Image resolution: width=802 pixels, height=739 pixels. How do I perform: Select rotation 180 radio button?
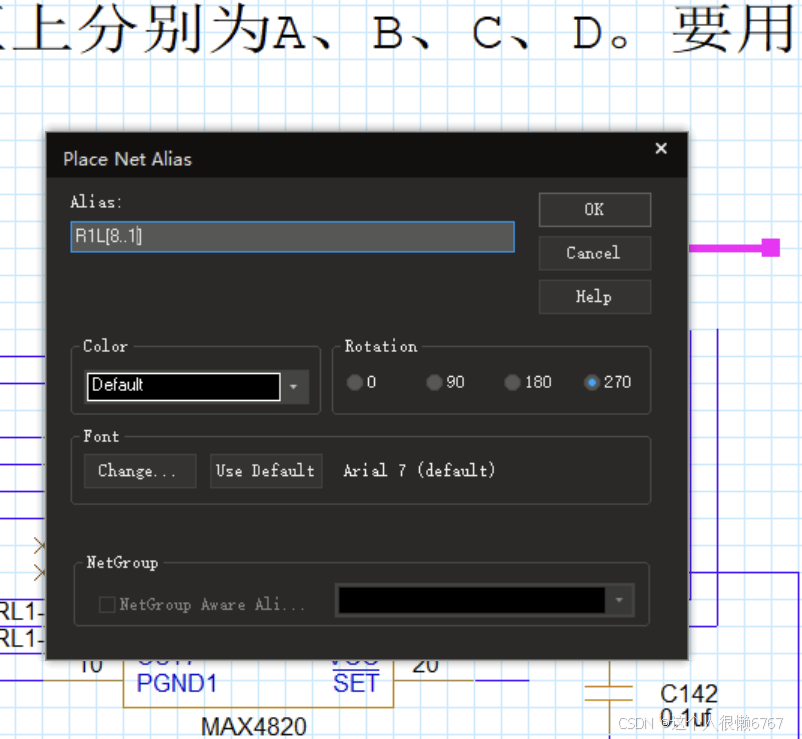[x=512, y=382]
